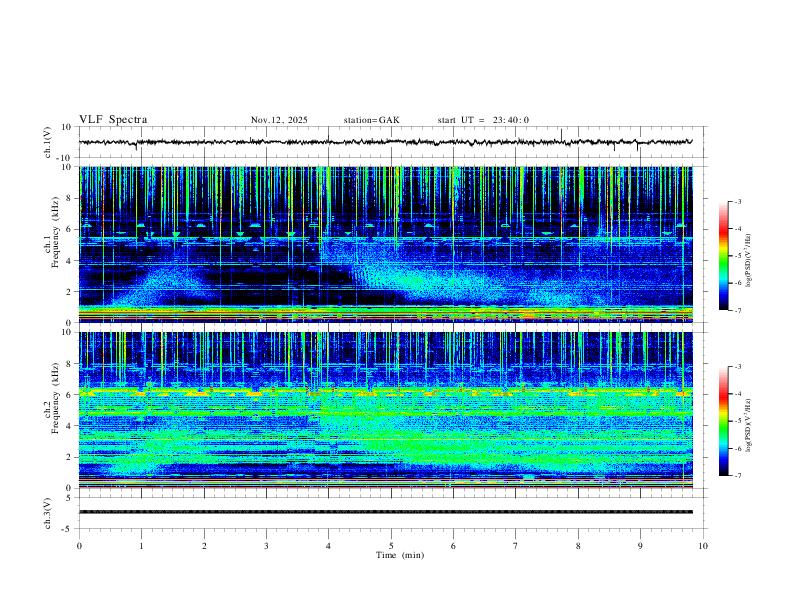Click the ch.1 frequency axis "6" tick label

[69, 229]
